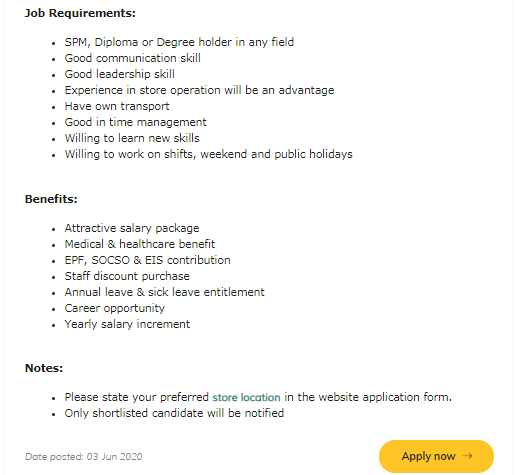Click the Only shortlisted candidate will be notified text

coord(174,413)
